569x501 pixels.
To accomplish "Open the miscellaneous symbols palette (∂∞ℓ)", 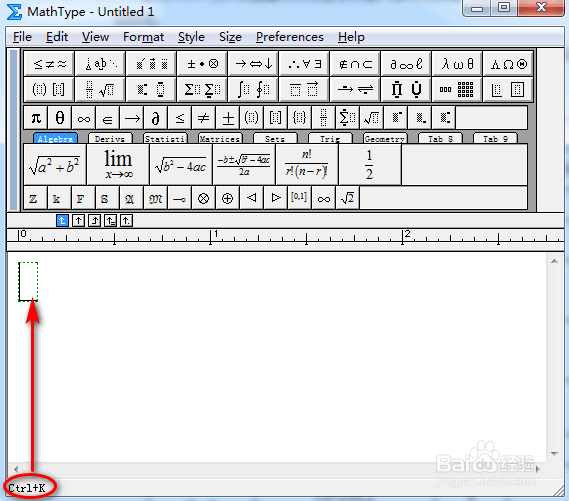I will click(406, 64).
